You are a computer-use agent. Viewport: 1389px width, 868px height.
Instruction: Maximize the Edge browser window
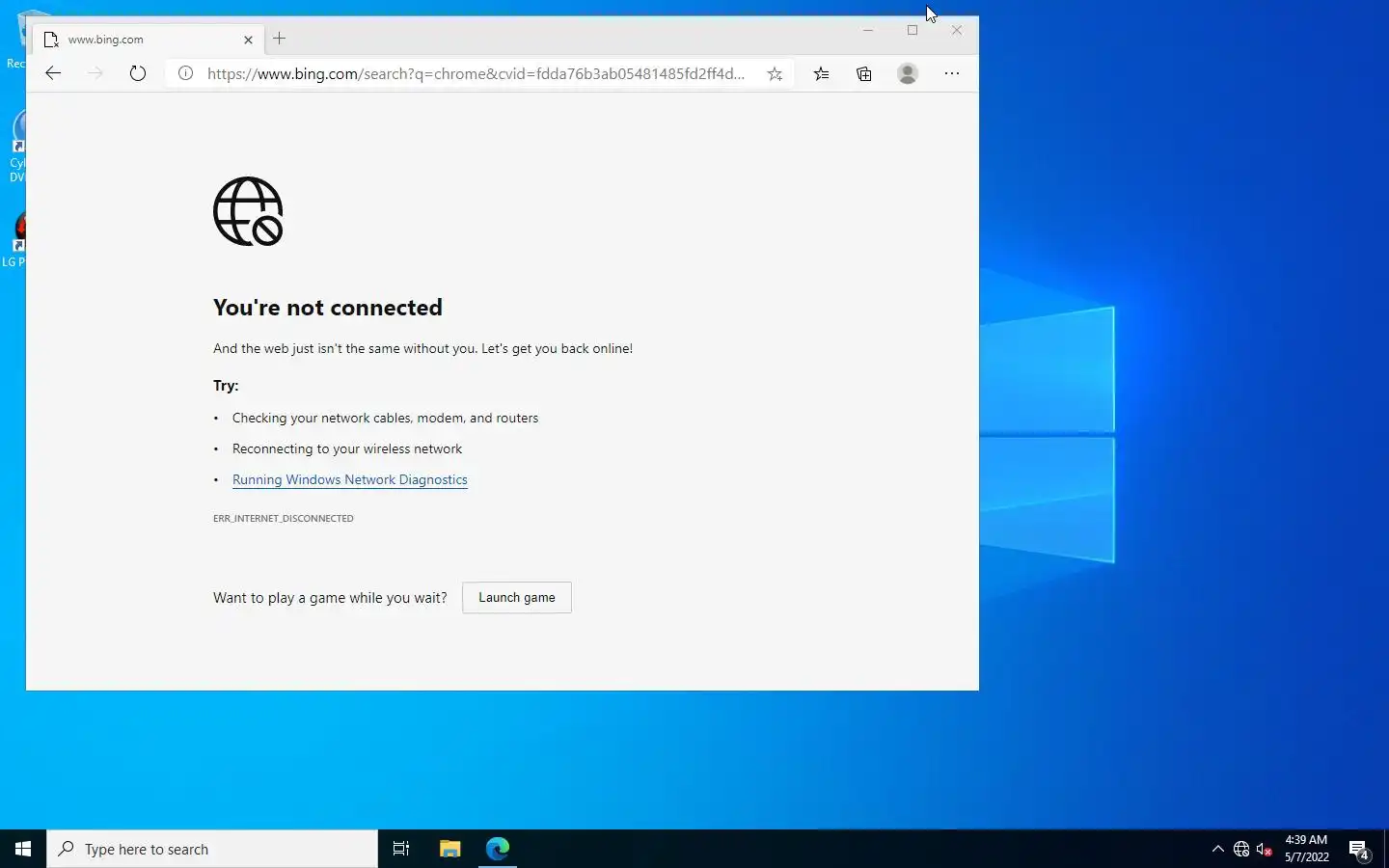click(912, 30)
